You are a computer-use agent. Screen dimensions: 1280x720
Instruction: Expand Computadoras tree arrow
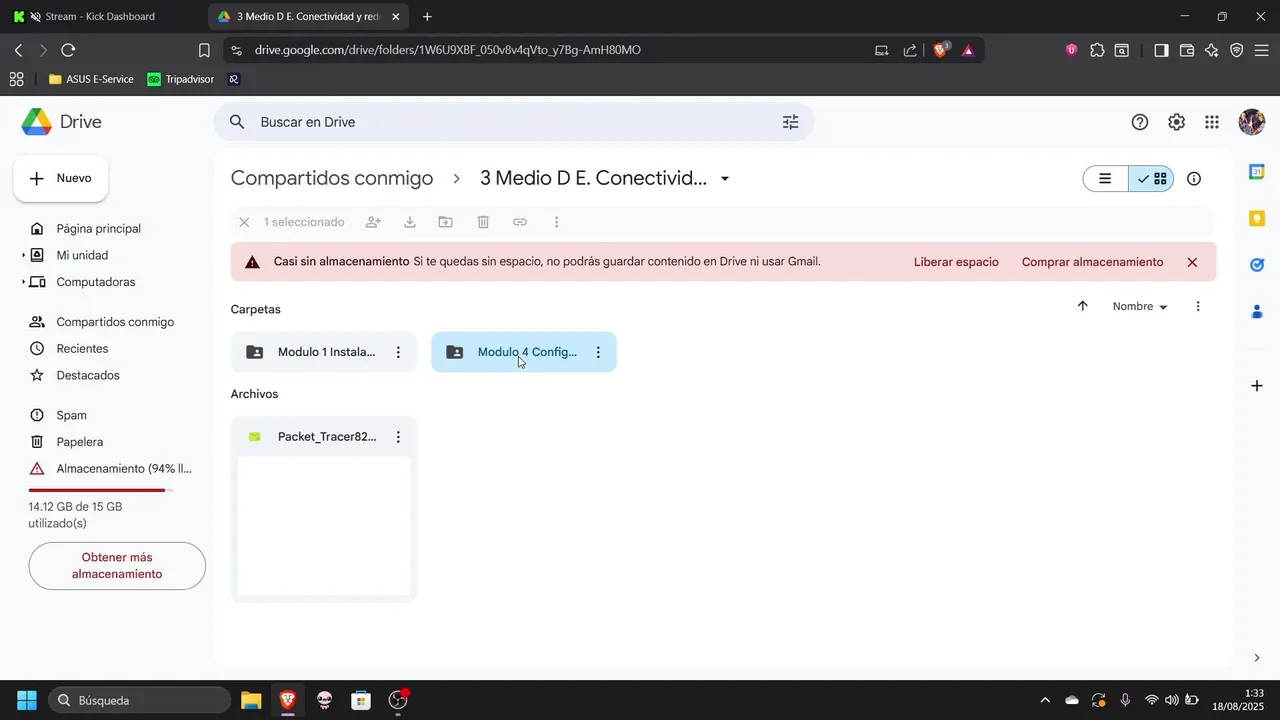point(24,283)
